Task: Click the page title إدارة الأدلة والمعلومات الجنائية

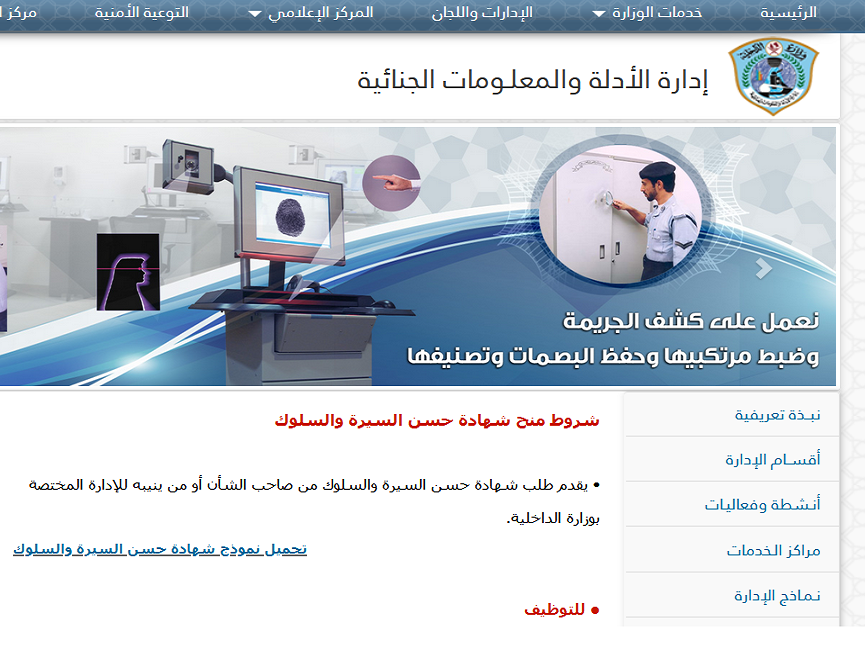Action: (x=532, y=80)
